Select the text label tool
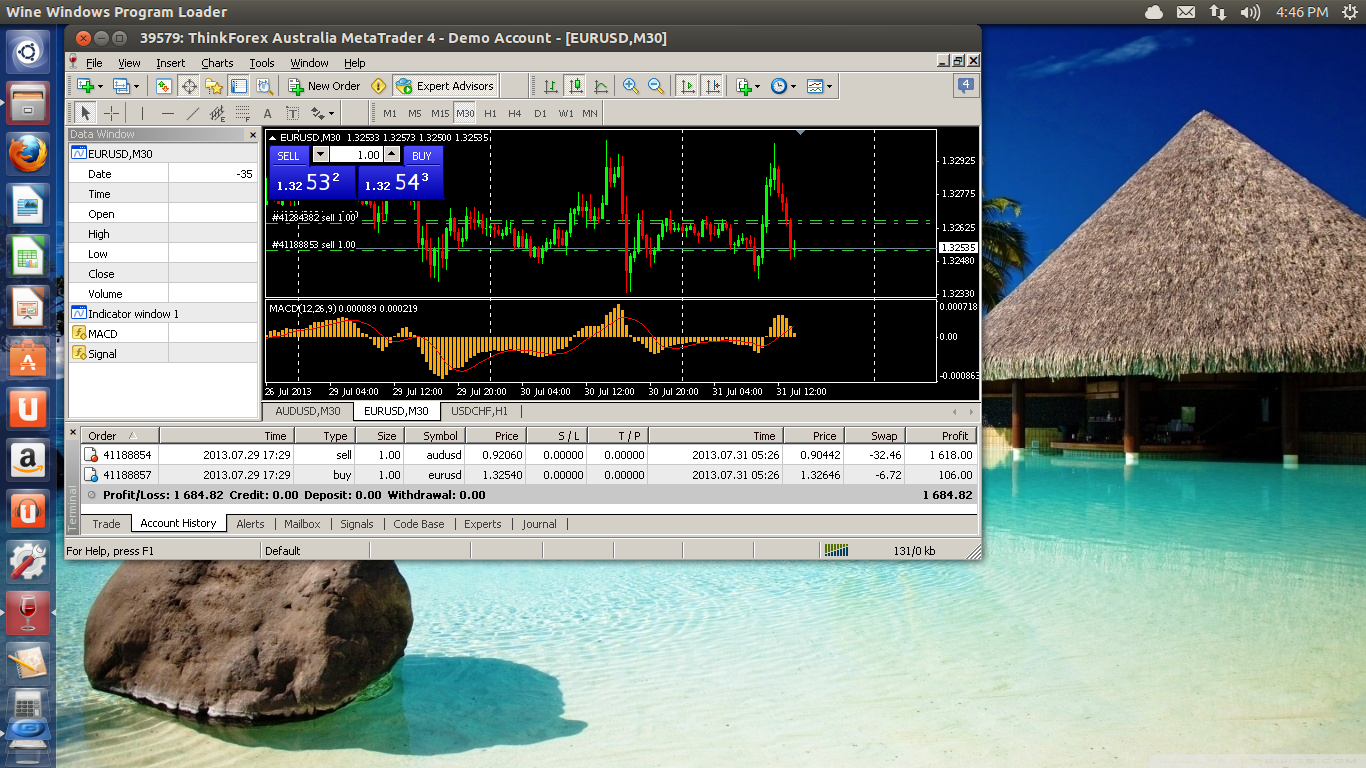Screen dimensions: 1366x768 [292, 113]
